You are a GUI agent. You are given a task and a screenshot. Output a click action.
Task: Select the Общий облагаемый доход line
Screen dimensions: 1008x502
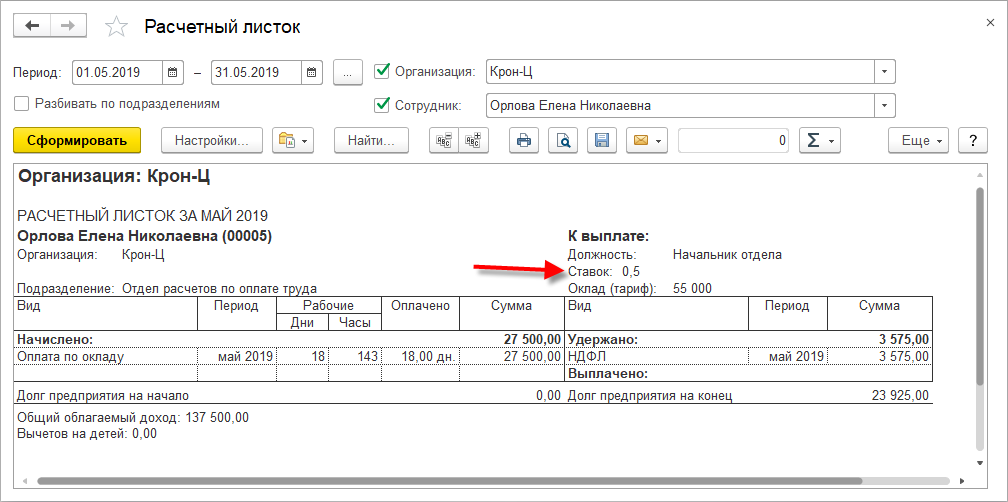133,417
